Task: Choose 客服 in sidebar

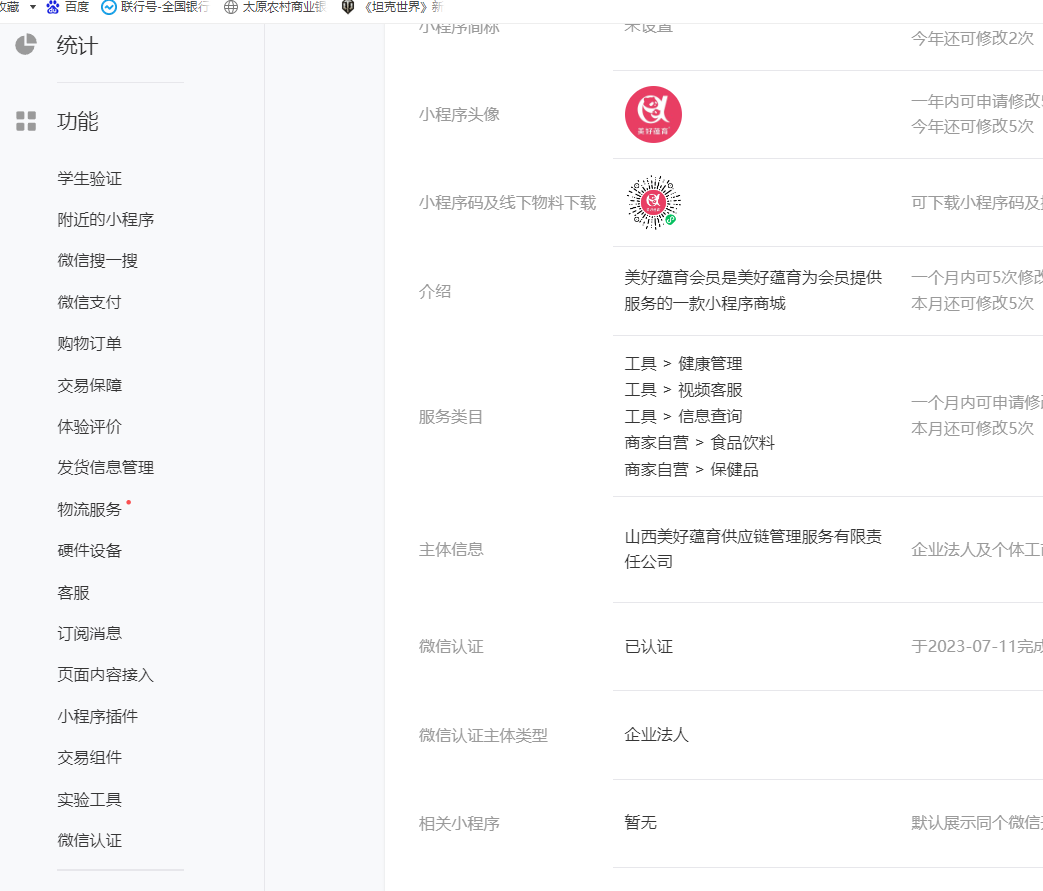Action: (74, 592)
